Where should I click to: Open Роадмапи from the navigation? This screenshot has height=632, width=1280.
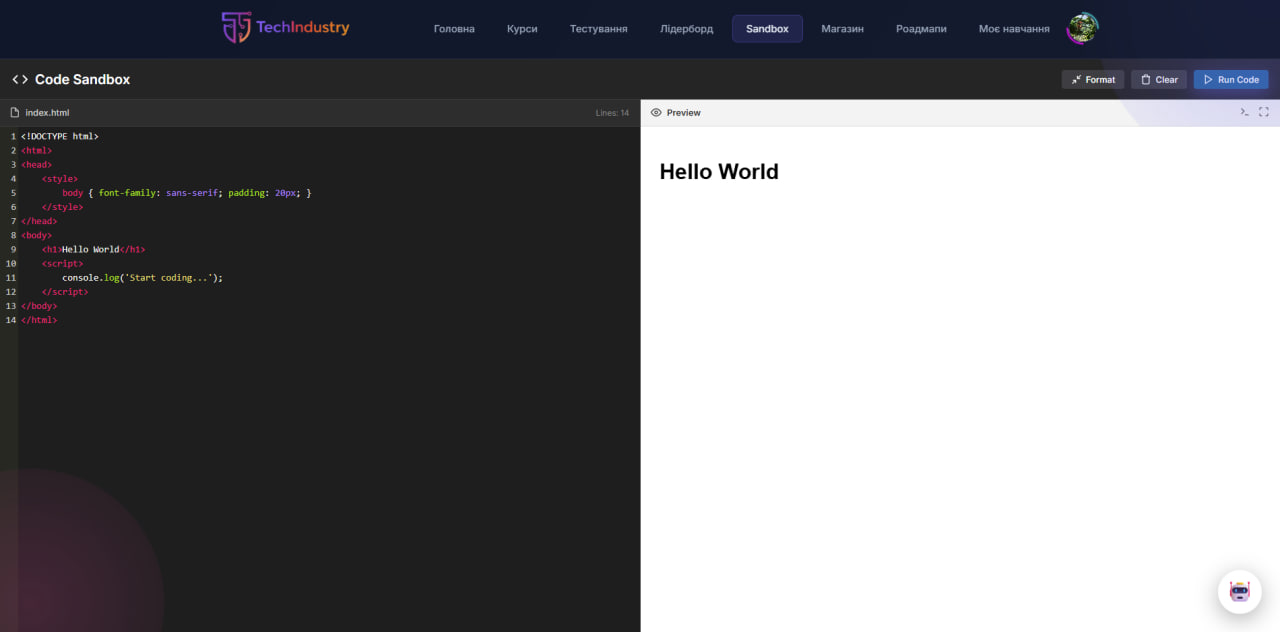pyautogui.click(x=921, y=29)
